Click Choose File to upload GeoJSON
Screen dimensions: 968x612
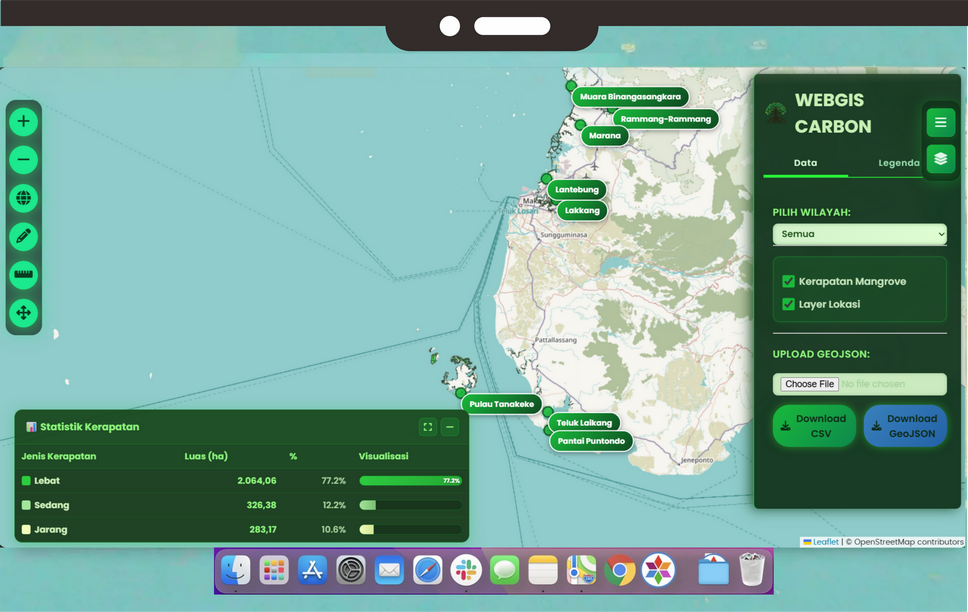click(x=809, y=384)
